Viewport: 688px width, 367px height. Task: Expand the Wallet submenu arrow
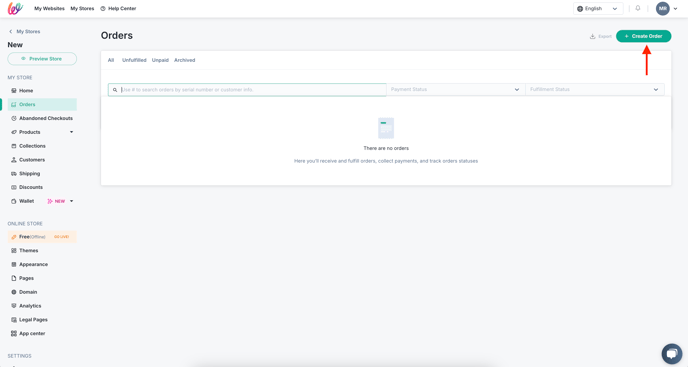[72, 201]
